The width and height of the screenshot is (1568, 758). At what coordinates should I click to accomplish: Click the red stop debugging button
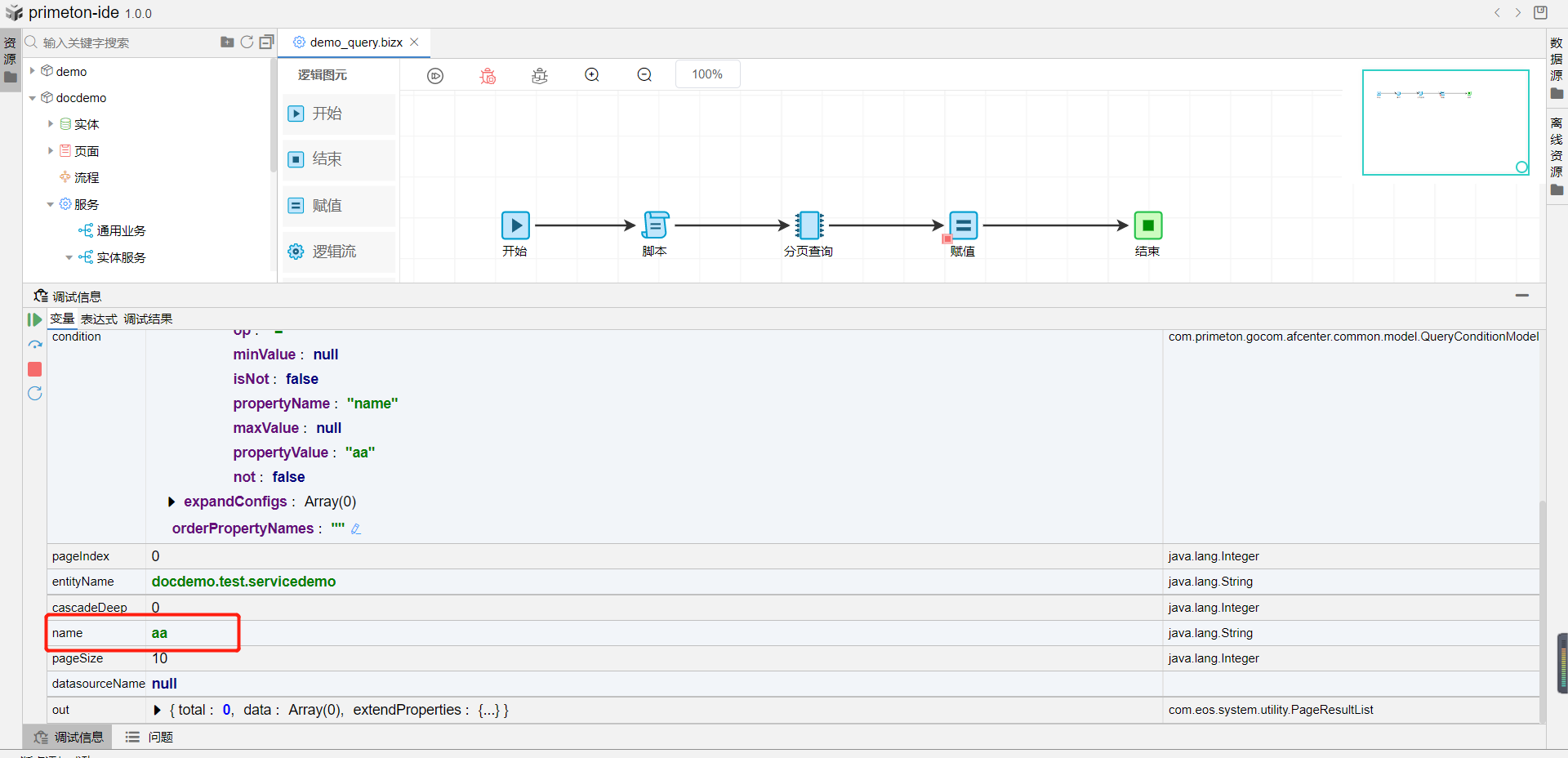click(x=35, y=370)
